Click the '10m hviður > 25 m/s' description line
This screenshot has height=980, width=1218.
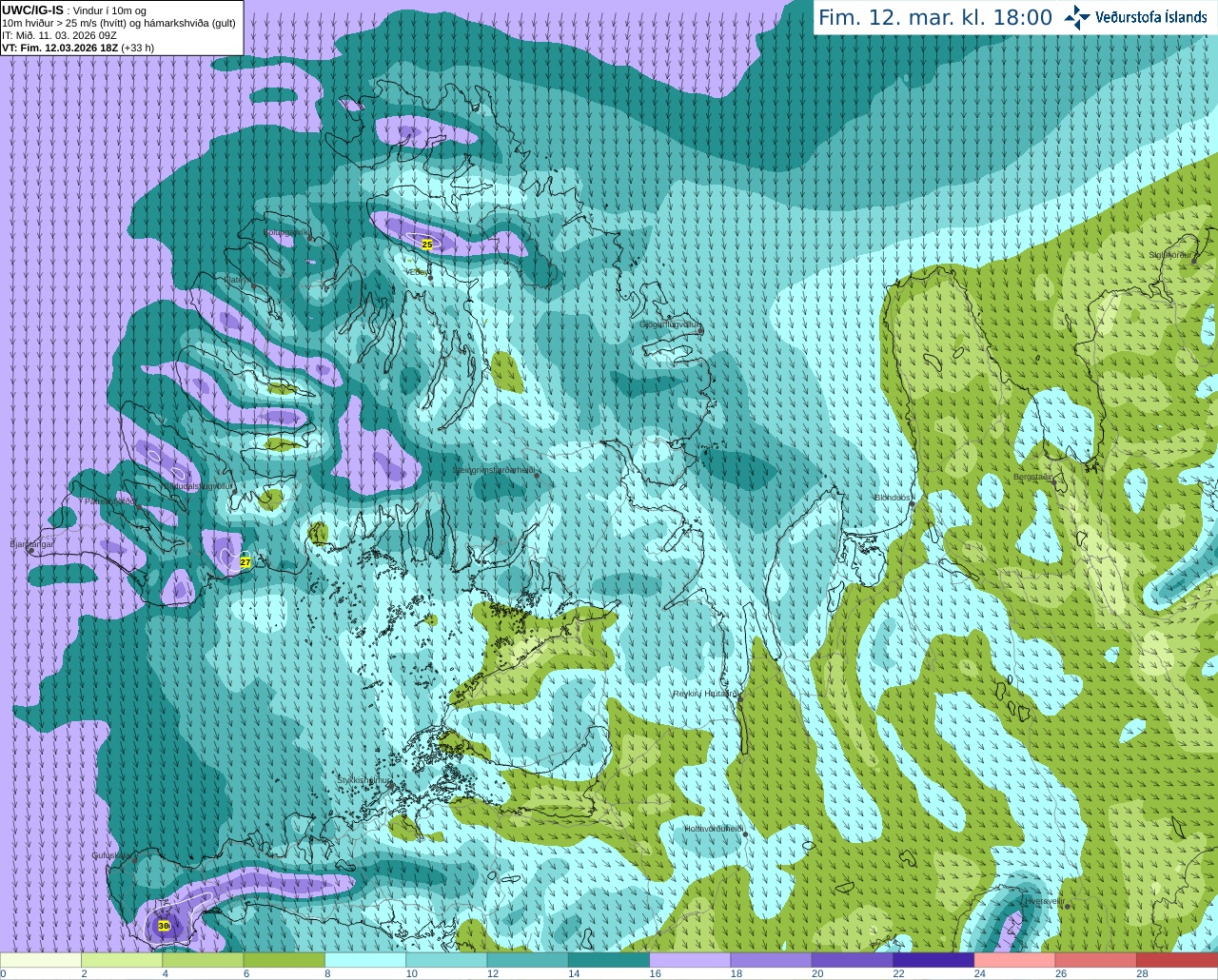(119, 23)
